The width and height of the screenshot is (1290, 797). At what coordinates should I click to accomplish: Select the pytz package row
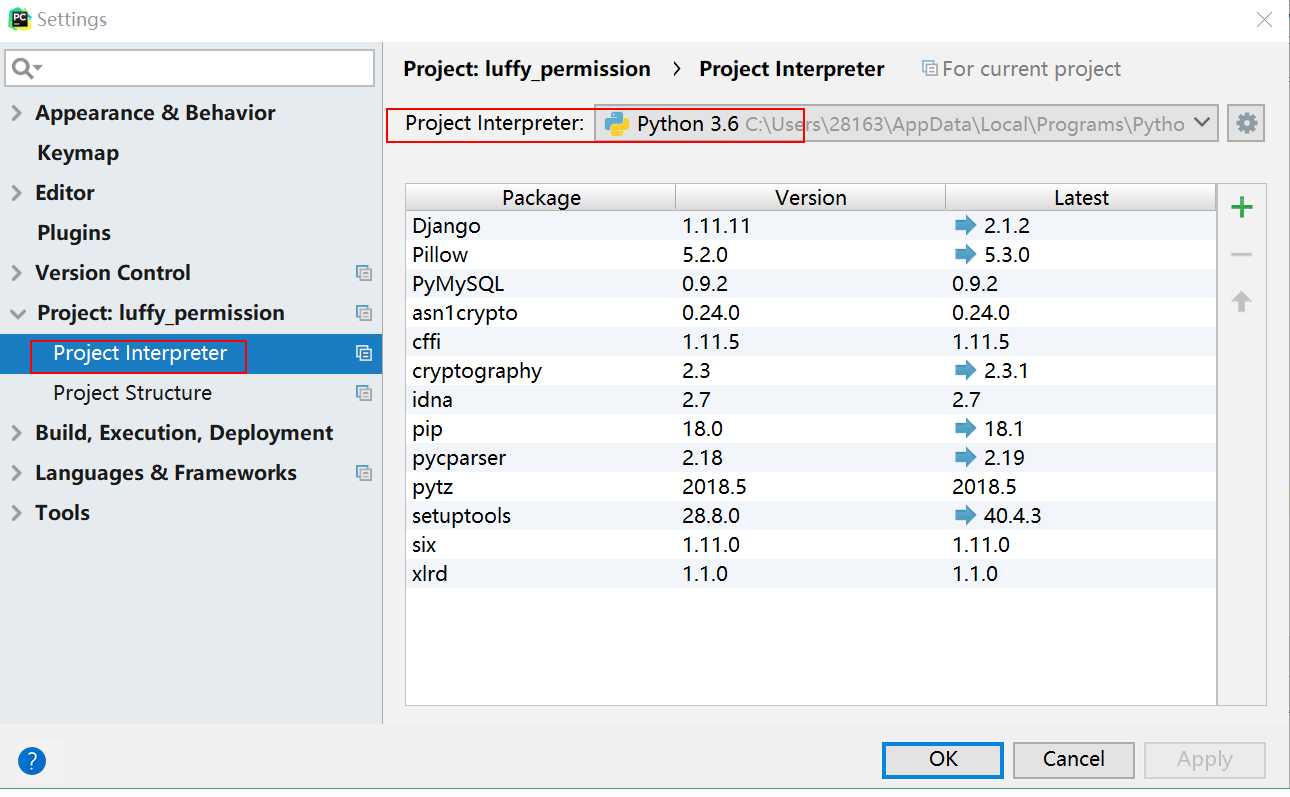click(811, 487)
